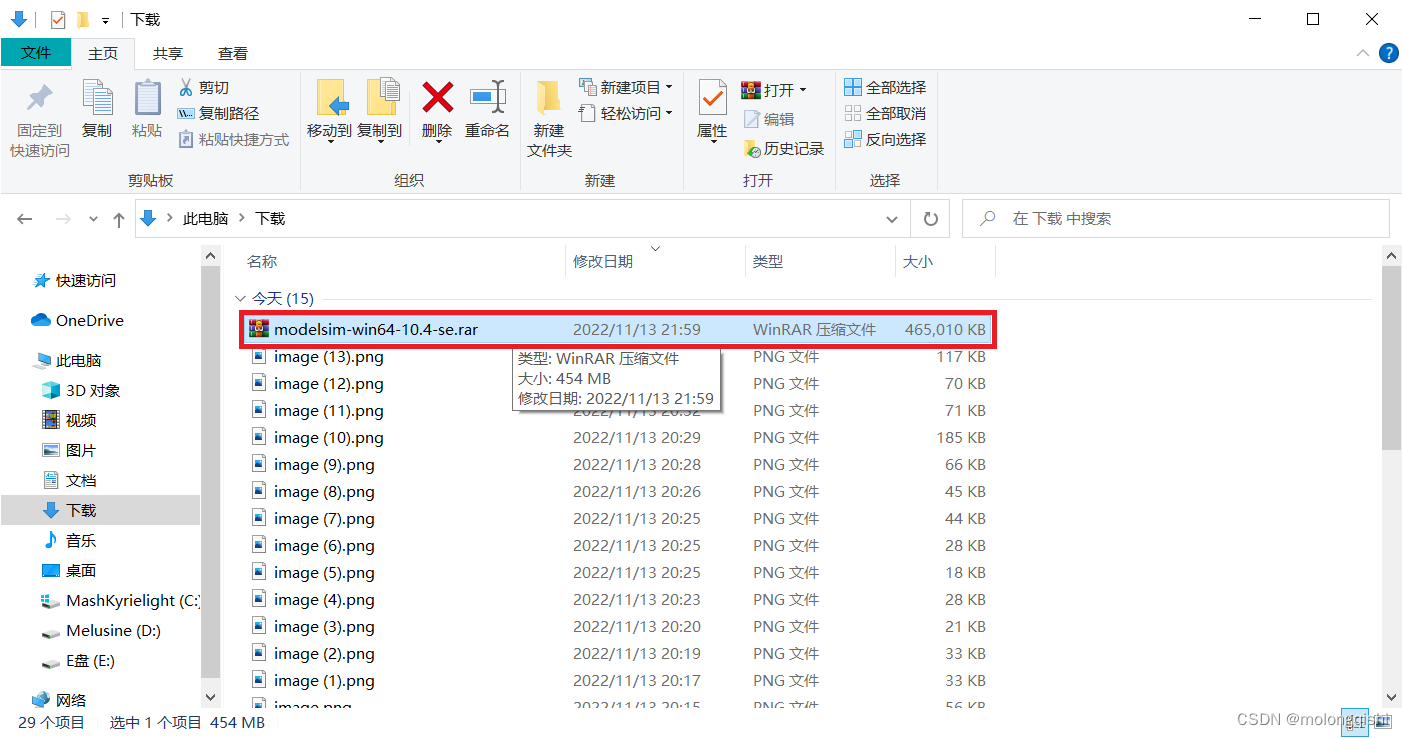Sort by 类型 (Type) column header
The height and width of the screenshot is (738, 1403).
pos(768,261)
